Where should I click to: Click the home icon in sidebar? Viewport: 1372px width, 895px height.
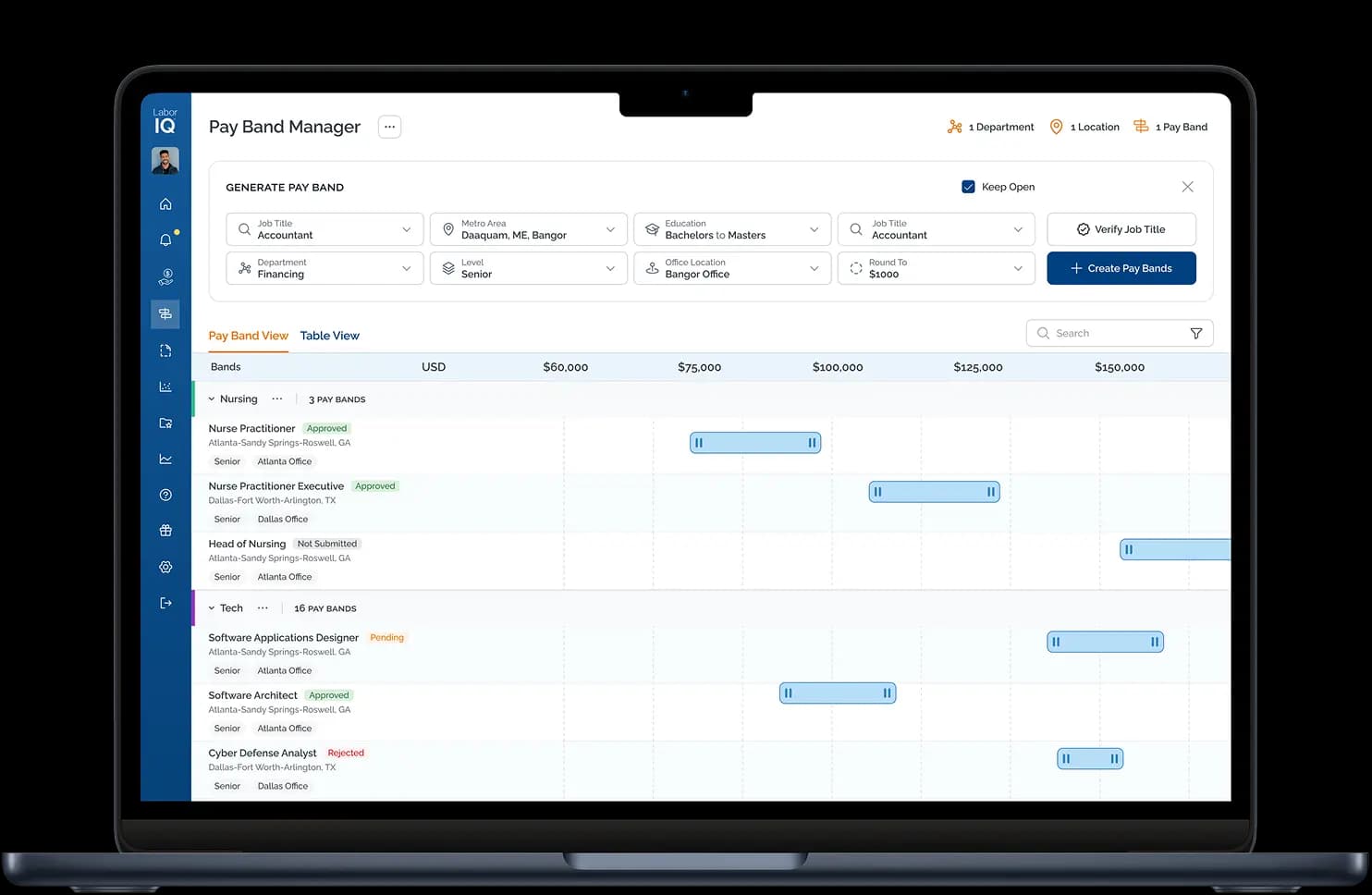(165, 204)
